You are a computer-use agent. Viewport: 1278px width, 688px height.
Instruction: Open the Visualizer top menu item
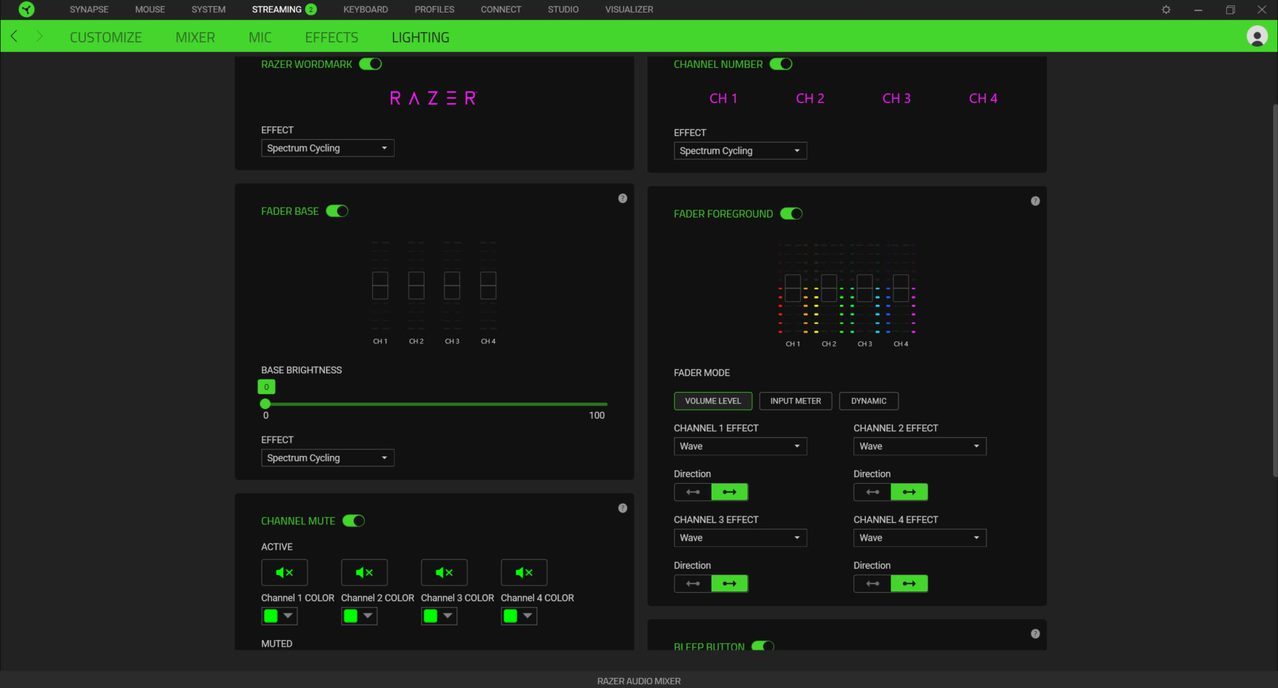pyautogui.click(x=629, y=9)
